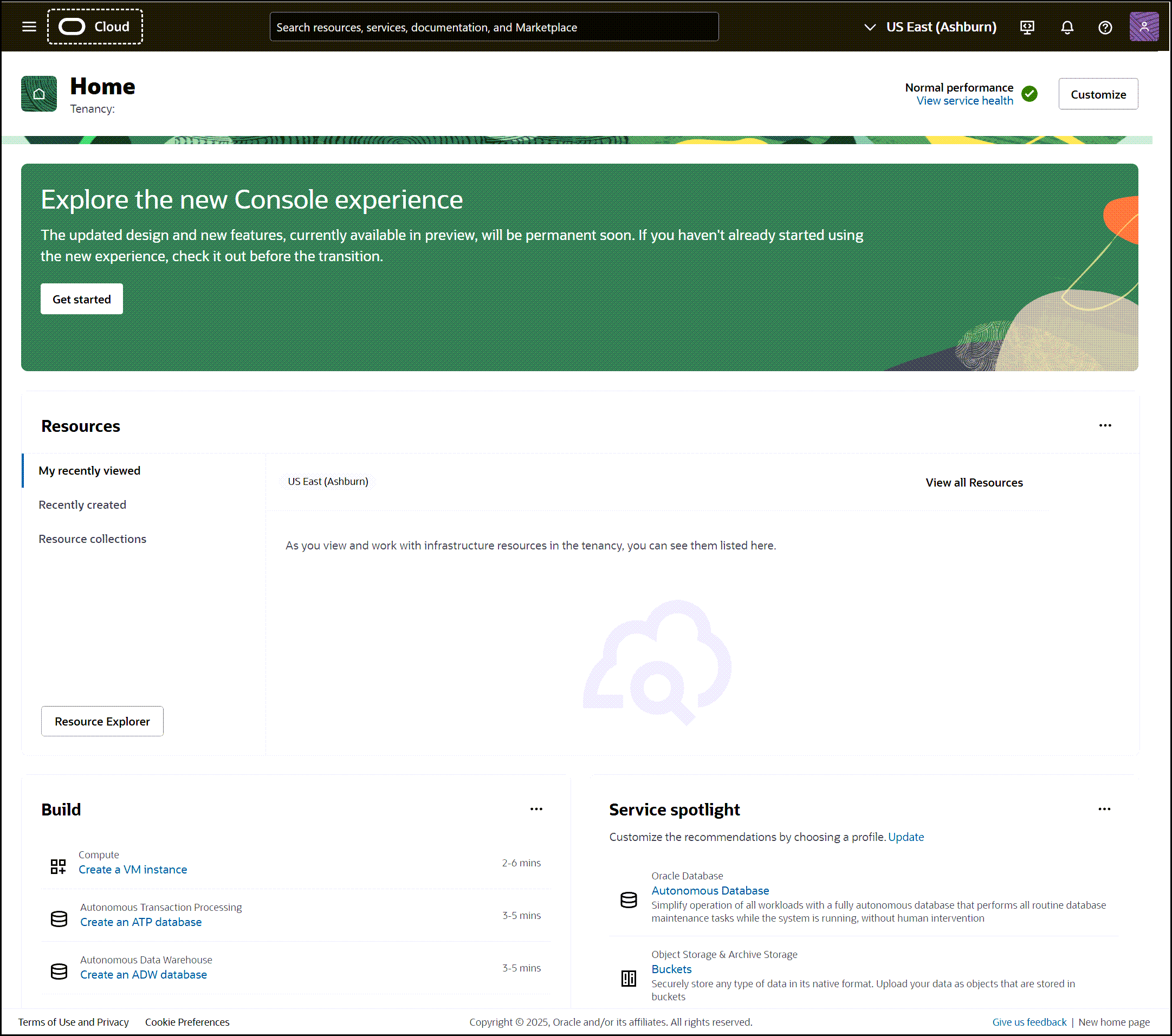
Task: Click View all Resources
Action: coord(974,483)
